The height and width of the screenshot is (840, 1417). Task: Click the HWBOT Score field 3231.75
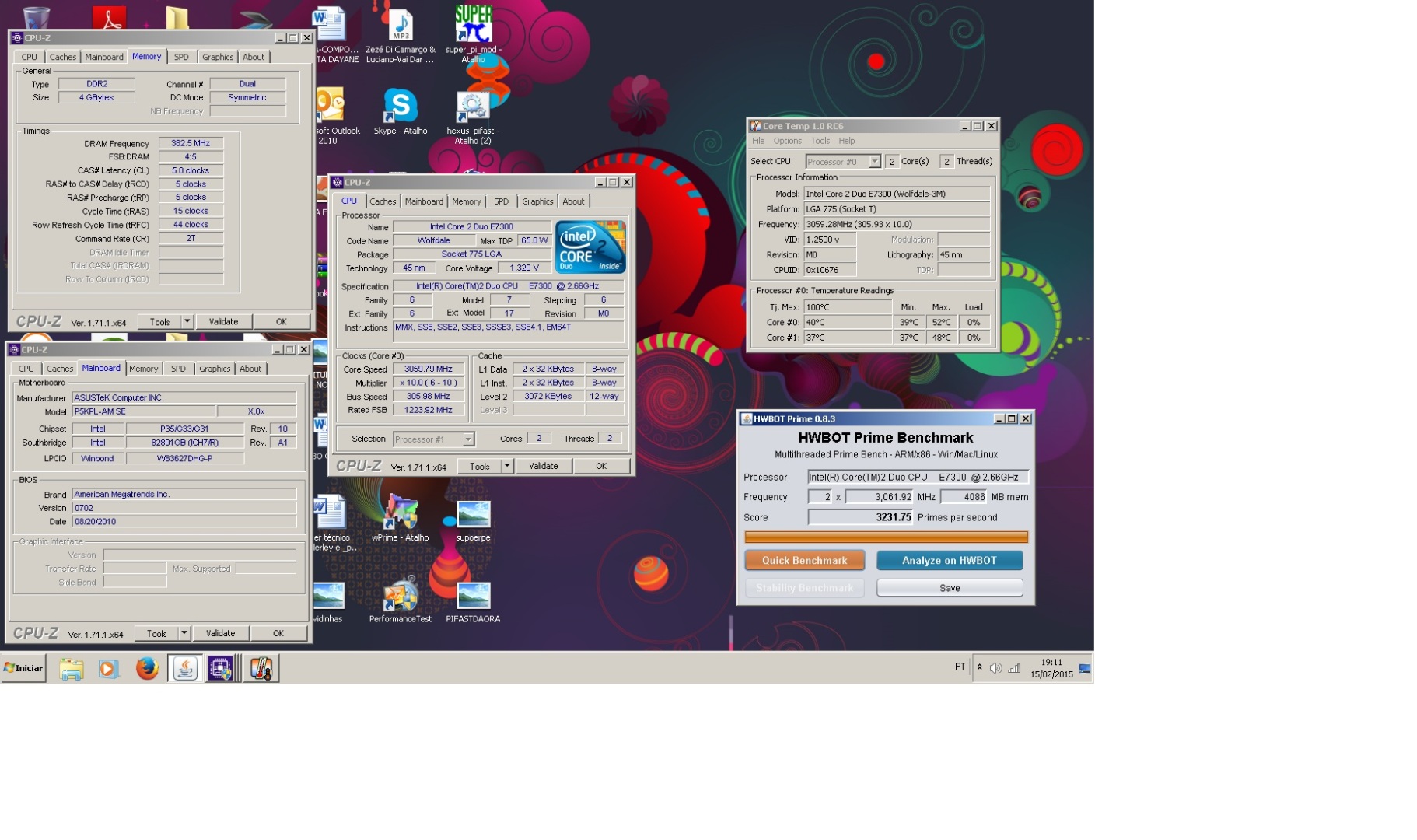859,517
